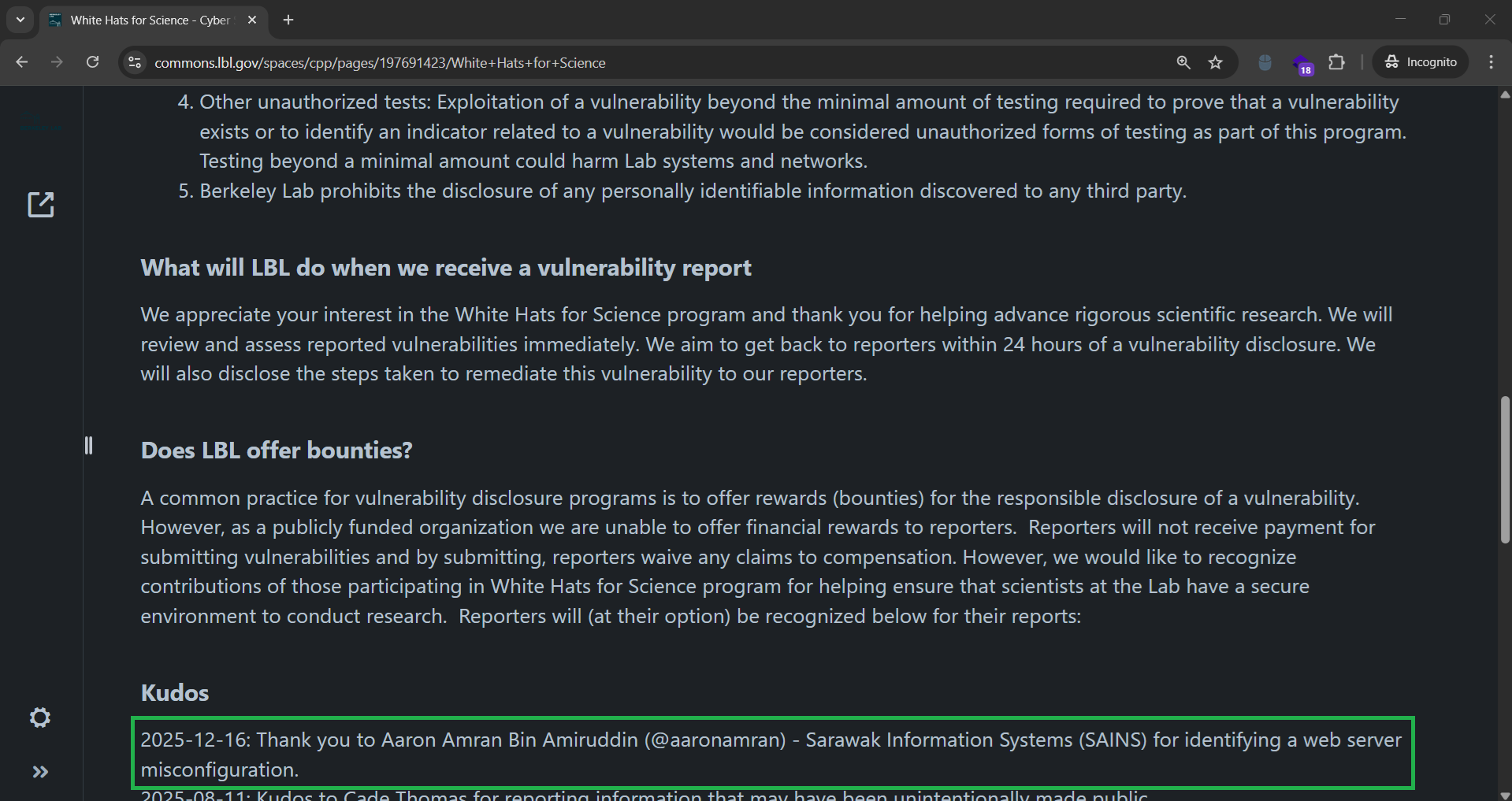Reload the current page
1512x801 pixels.
click(93, 62)
